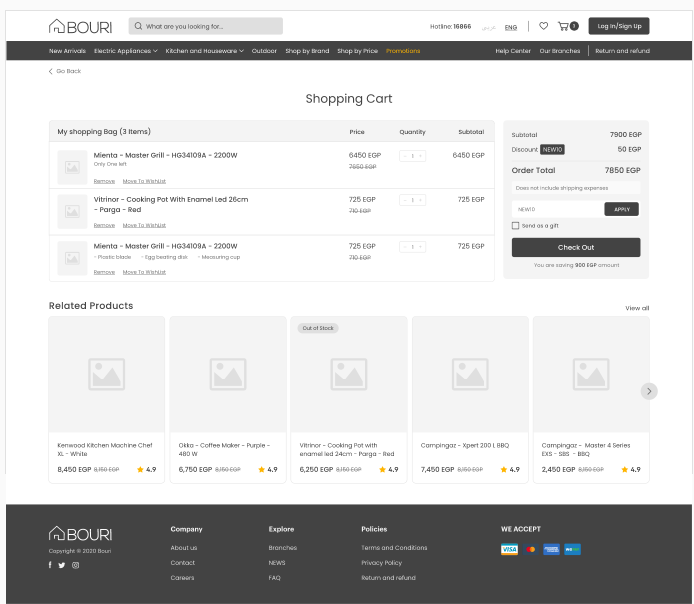Viewport: 694px width, 604px height.
Task: Switch language to Arabic
Action: click(x=489, y=27)
